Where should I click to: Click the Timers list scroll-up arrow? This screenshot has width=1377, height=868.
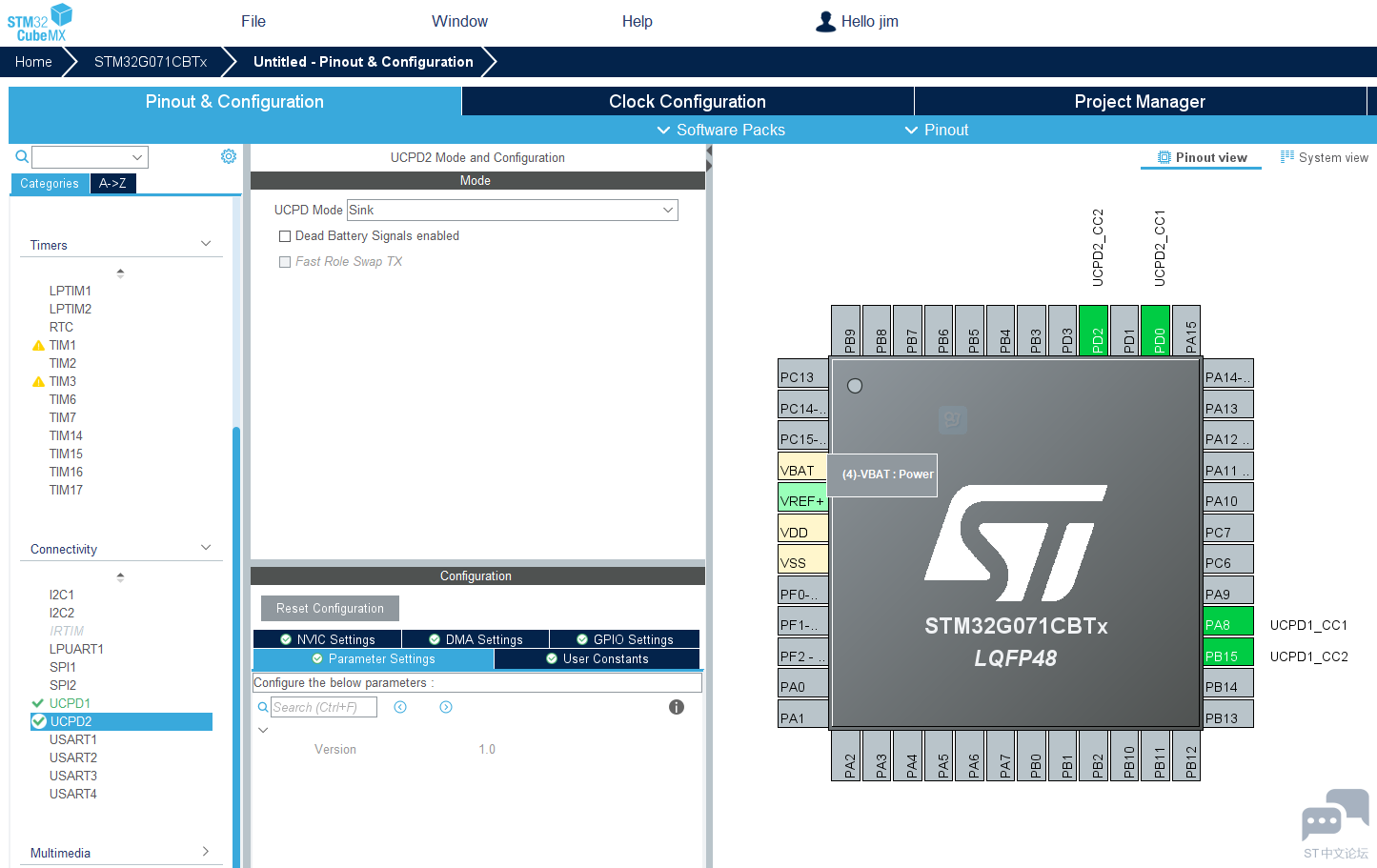tap(120, 273)
